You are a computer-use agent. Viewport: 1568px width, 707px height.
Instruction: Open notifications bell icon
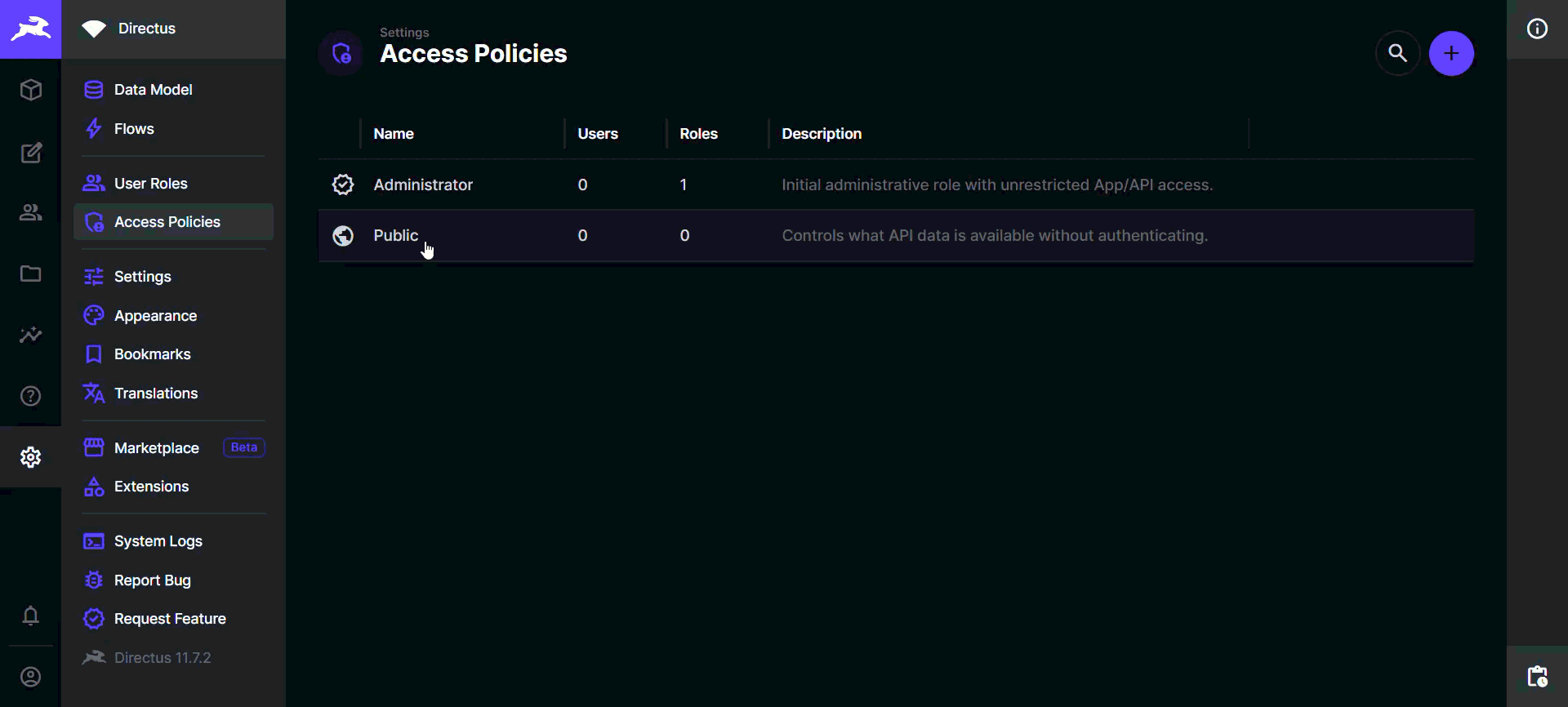point(30,616)
